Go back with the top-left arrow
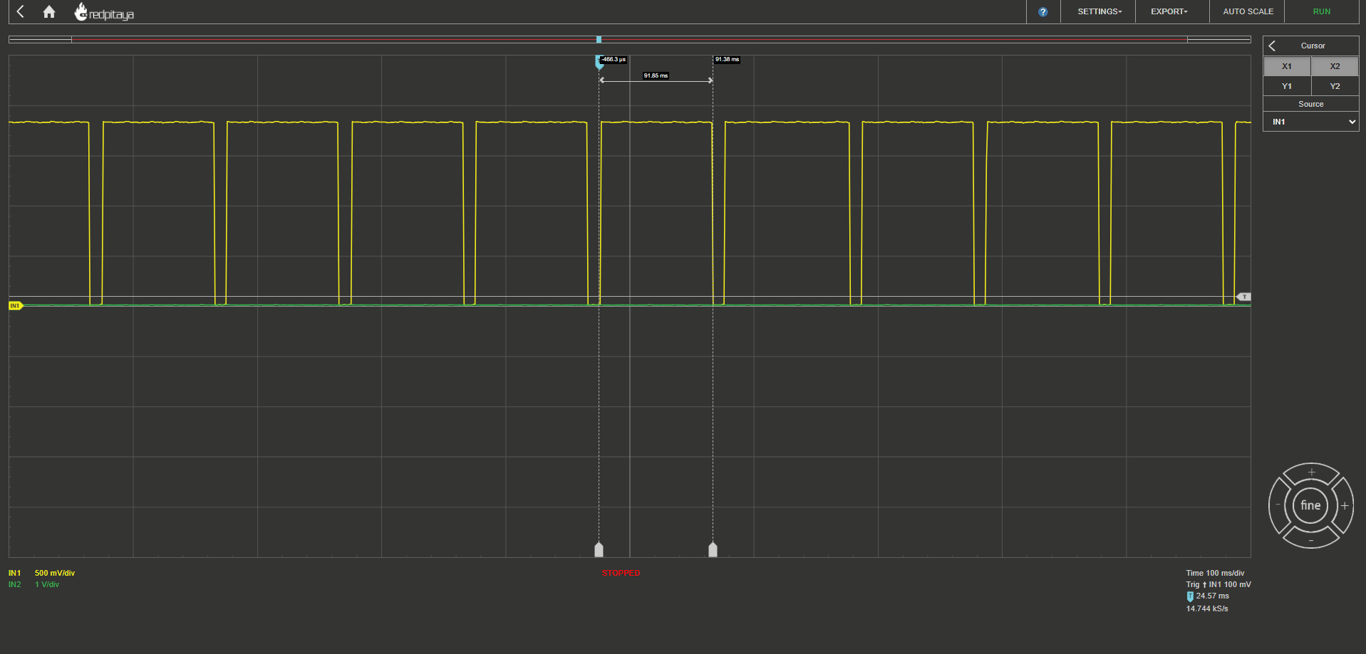The height and width of the screenshot is (654, 1366). (20, 12)
